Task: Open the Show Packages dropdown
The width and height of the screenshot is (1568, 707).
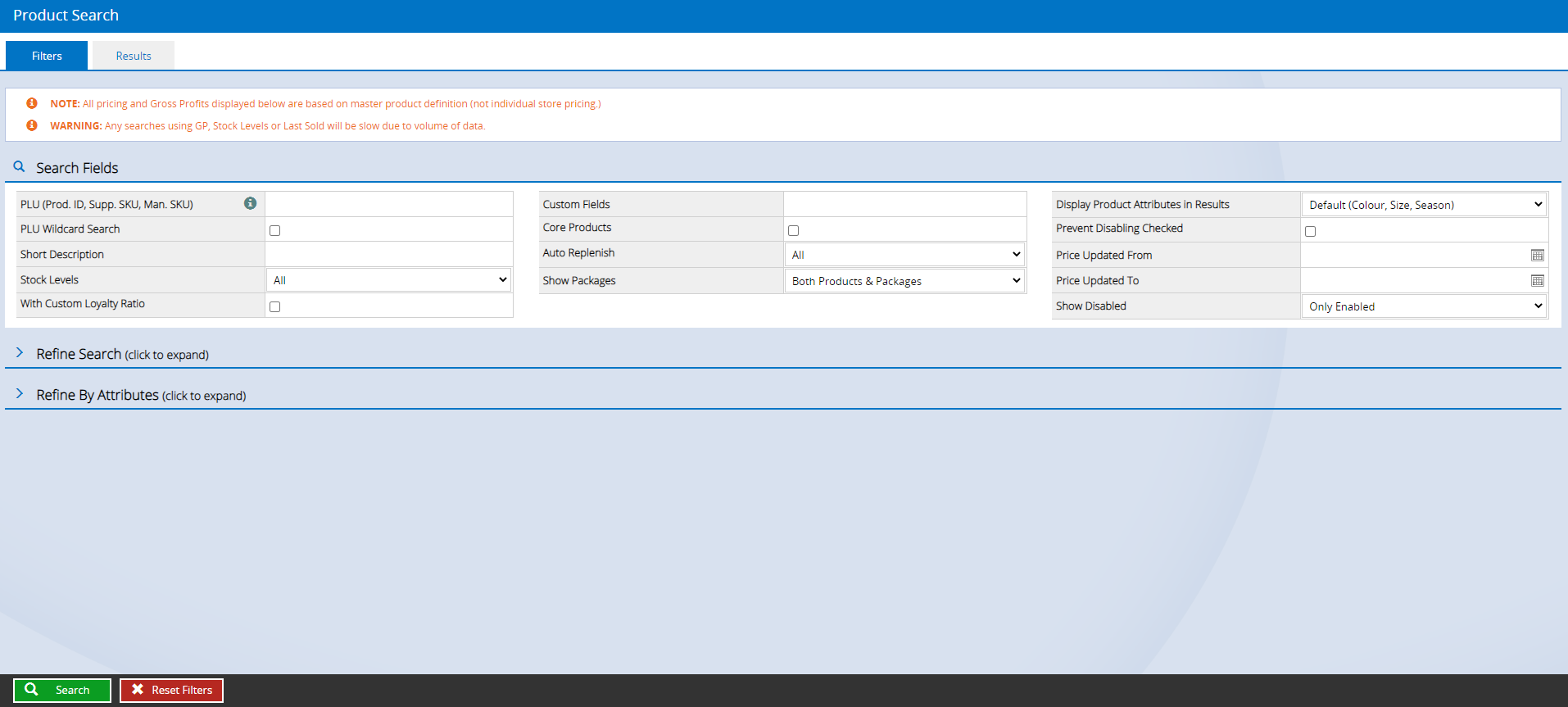Action: coord(904,281)
